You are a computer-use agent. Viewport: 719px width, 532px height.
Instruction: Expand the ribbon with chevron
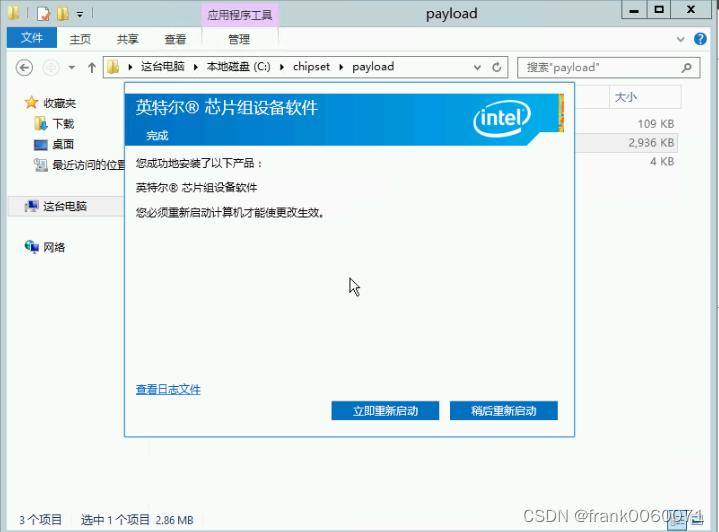pos(680,39)
